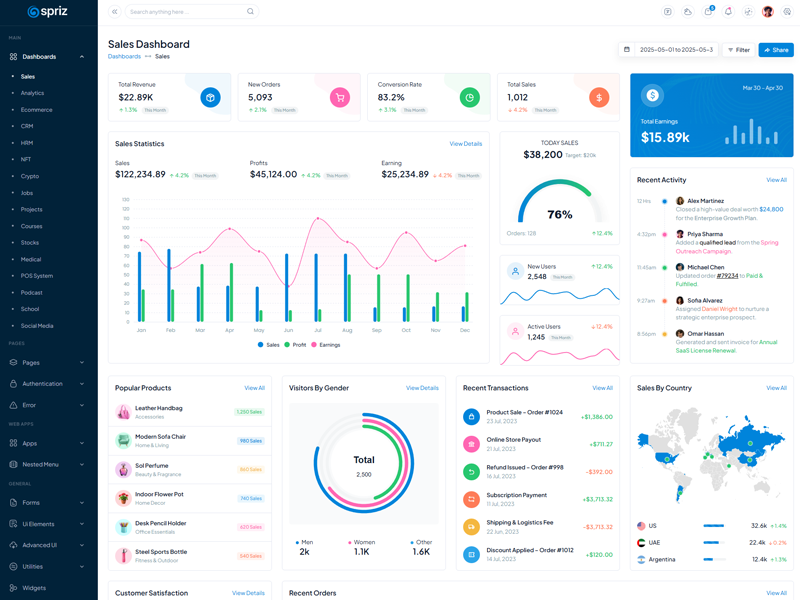Collapse the sidebar with the double-chevron icon
Viewport: 800px width, 600px height.
(114, 12)
